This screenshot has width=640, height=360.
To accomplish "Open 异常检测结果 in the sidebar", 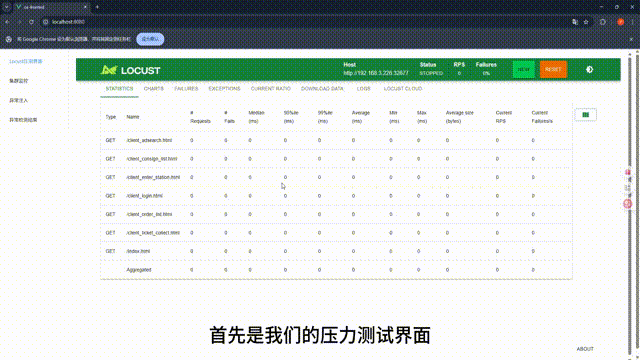I will (23, 120).
